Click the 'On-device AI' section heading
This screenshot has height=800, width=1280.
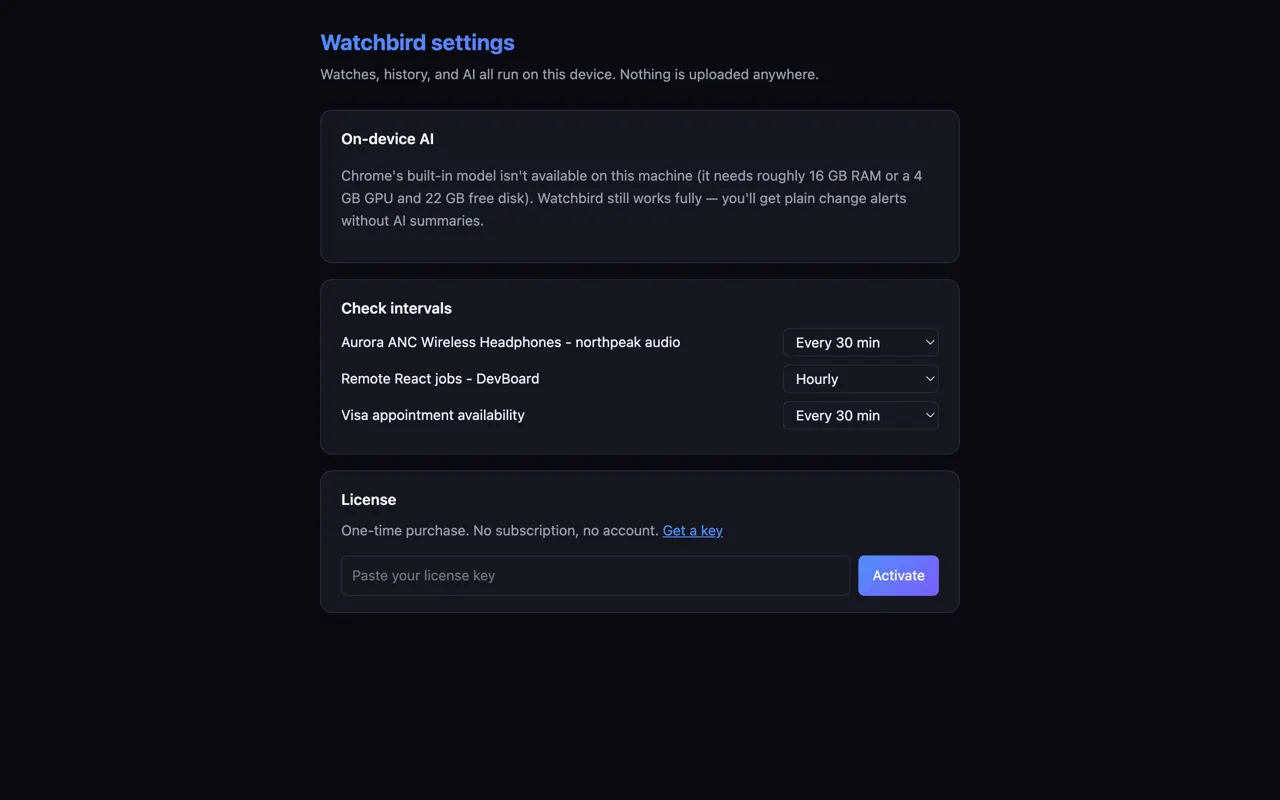click(x=387, y=139)
